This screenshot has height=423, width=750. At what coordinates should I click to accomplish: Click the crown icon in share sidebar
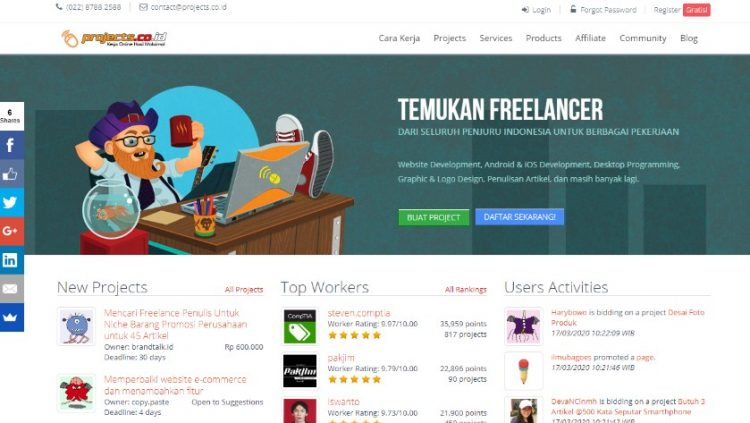(11, 317)
